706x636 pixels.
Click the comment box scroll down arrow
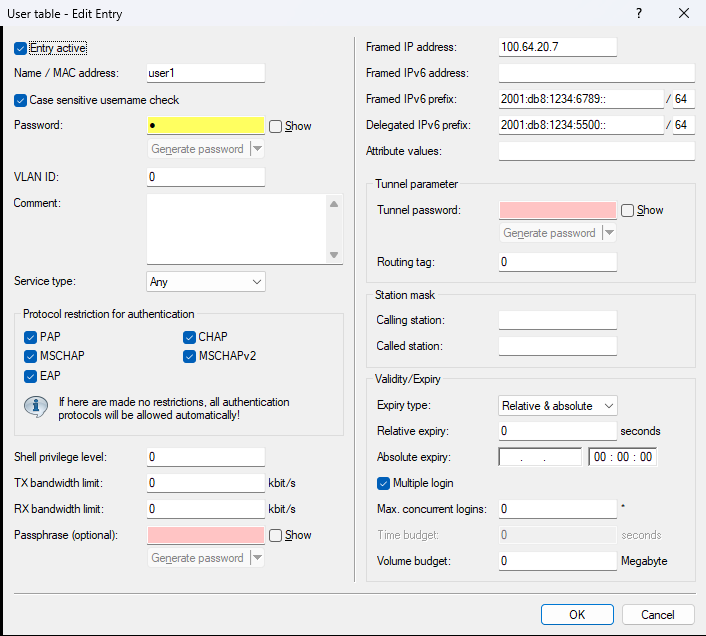(x=335, y=255)
